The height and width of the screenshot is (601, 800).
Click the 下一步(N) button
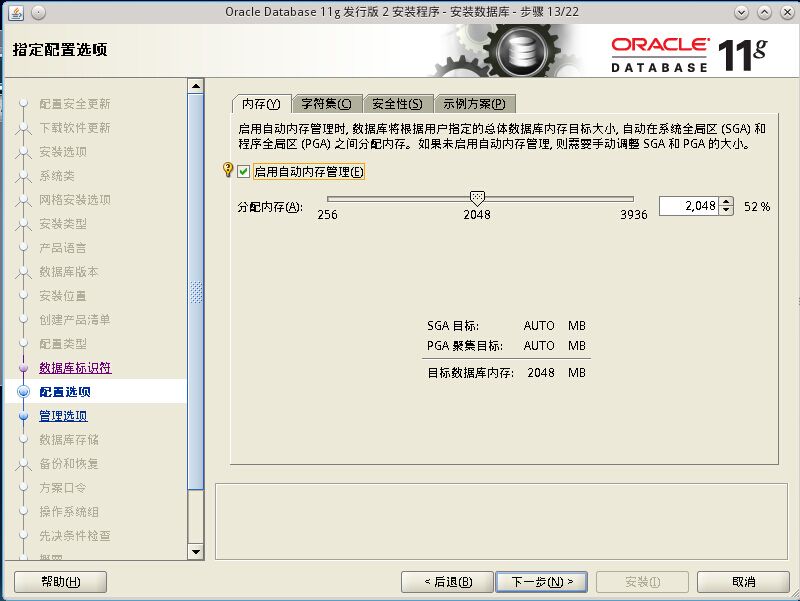coord(542,582)
